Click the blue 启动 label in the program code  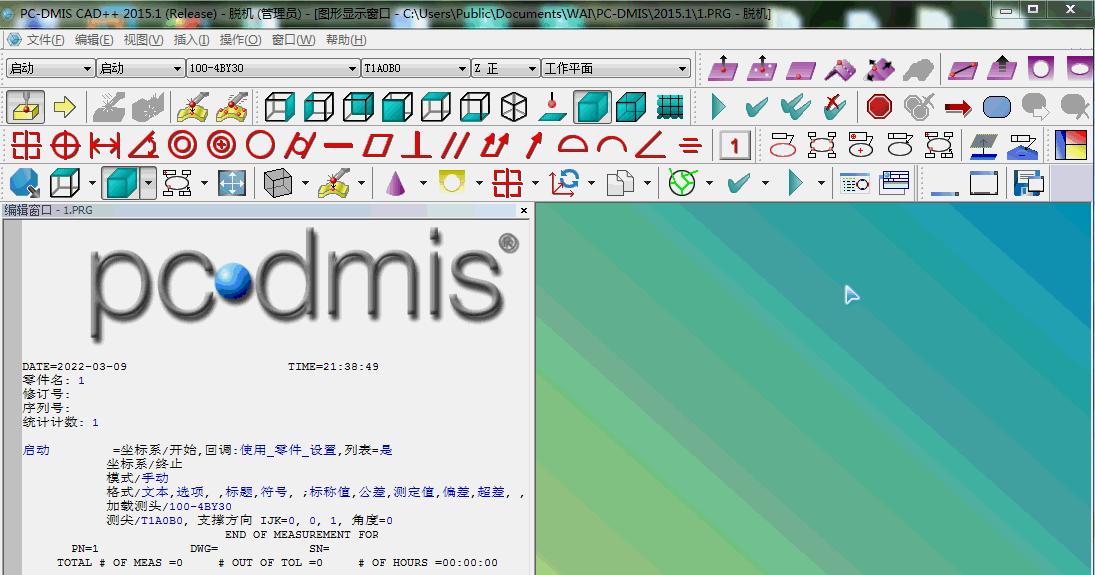36,450
